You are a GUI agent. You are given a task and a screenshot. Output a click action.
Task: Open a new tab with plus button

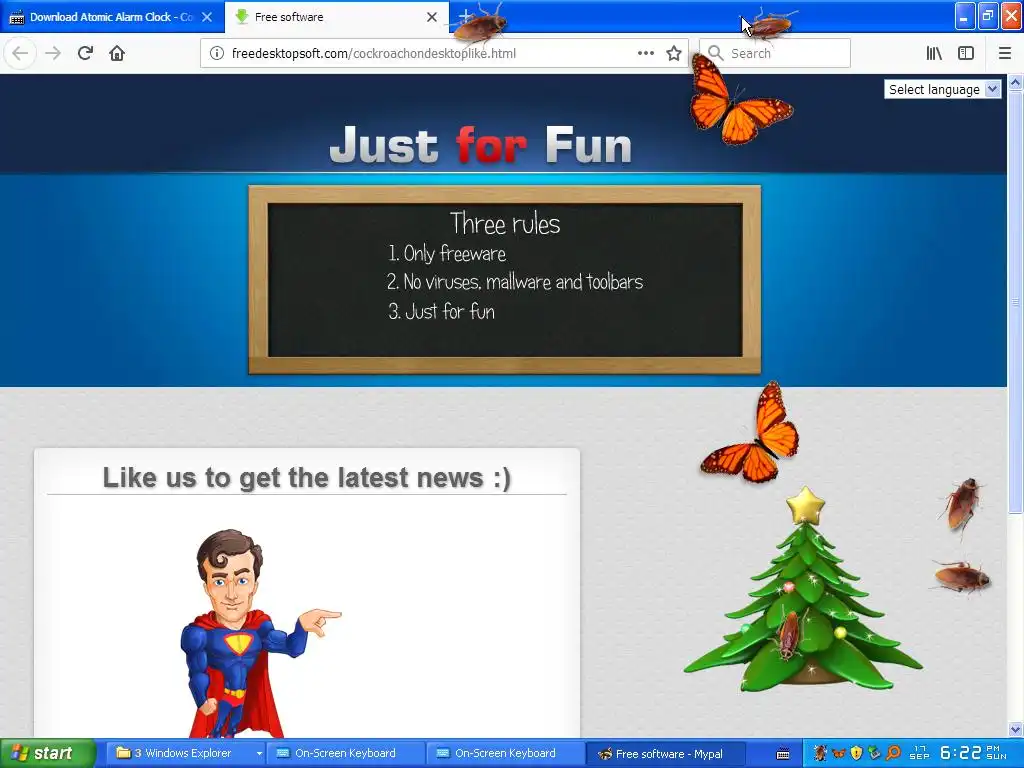point(464,16)
